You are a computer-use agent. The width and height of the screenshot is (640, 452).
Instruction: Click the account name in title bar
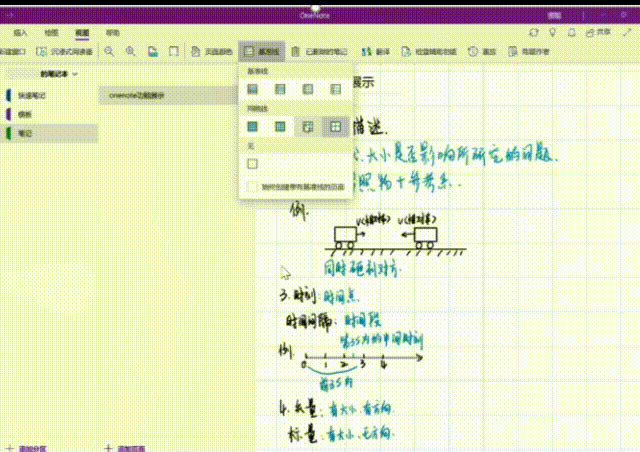point(554,16)
